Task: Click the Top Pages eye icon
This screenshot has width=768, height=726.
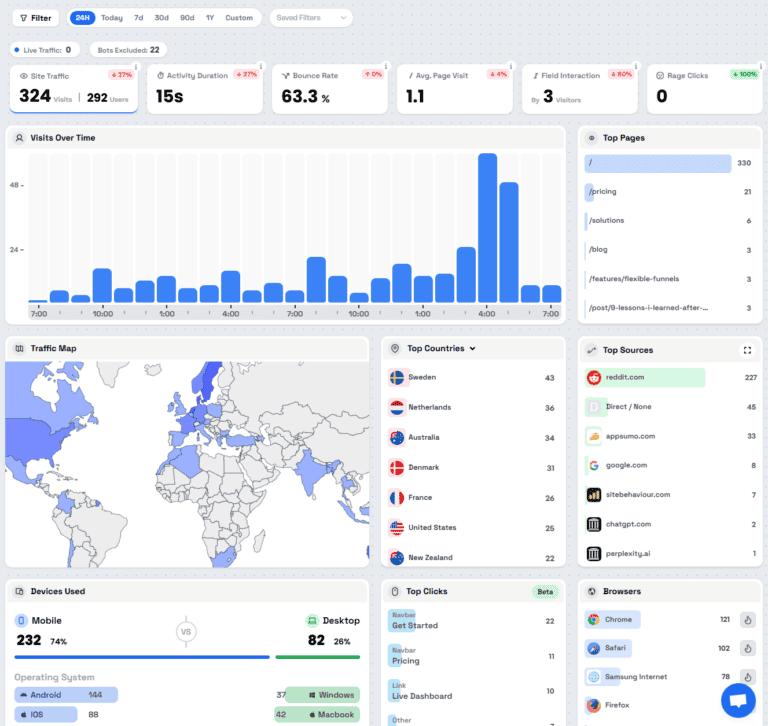Action: coord(592,138)
